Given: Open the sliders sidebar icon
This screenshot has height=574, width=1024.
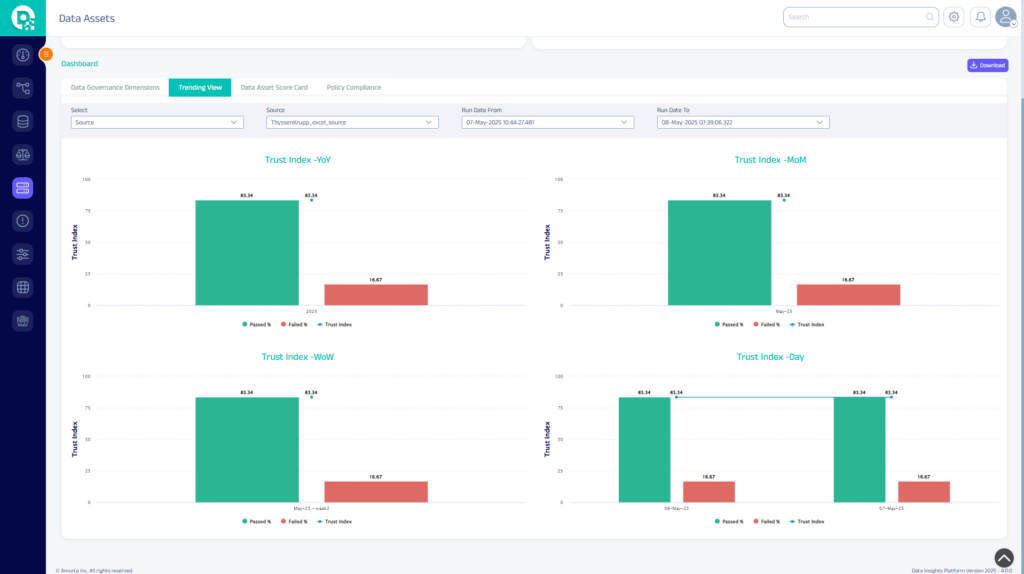Looking at the screenshot, I should point(23,254).
